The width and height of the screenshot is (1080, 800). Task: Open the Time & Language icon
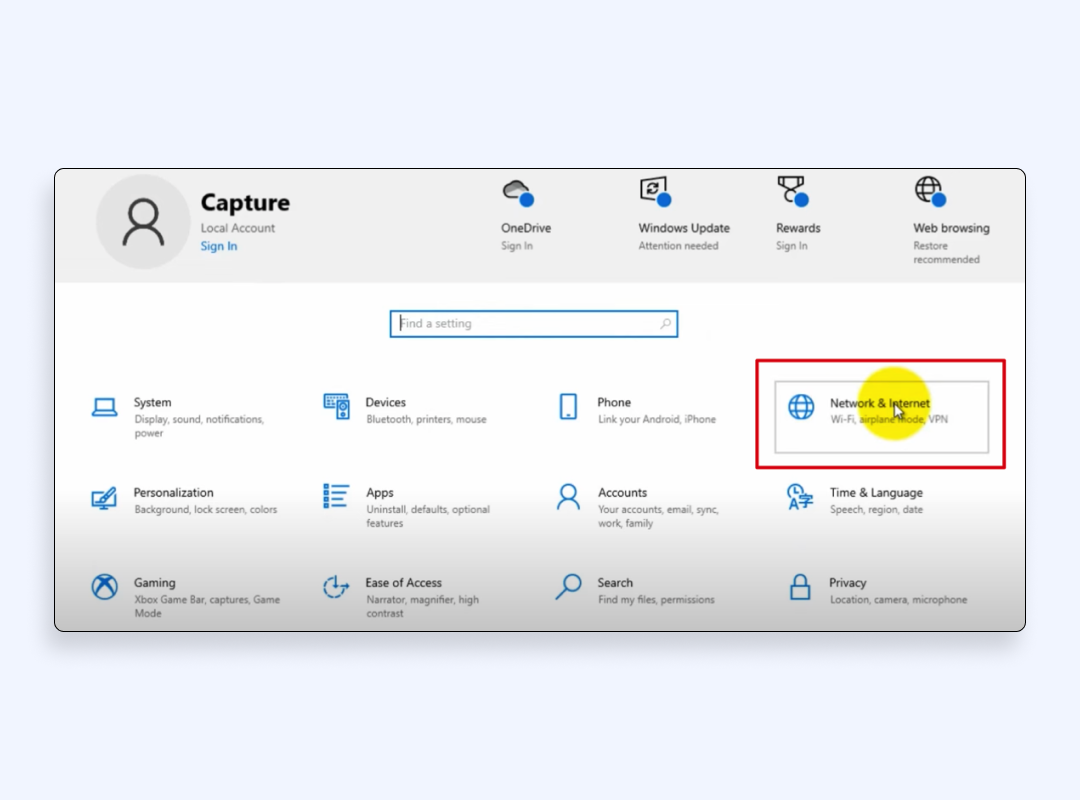click(800, 497)
